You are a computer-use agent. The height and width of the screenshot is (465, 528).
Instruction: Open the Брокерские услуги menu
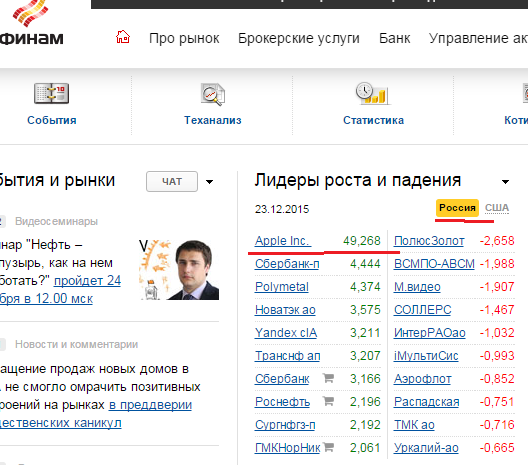click(299, 38)
